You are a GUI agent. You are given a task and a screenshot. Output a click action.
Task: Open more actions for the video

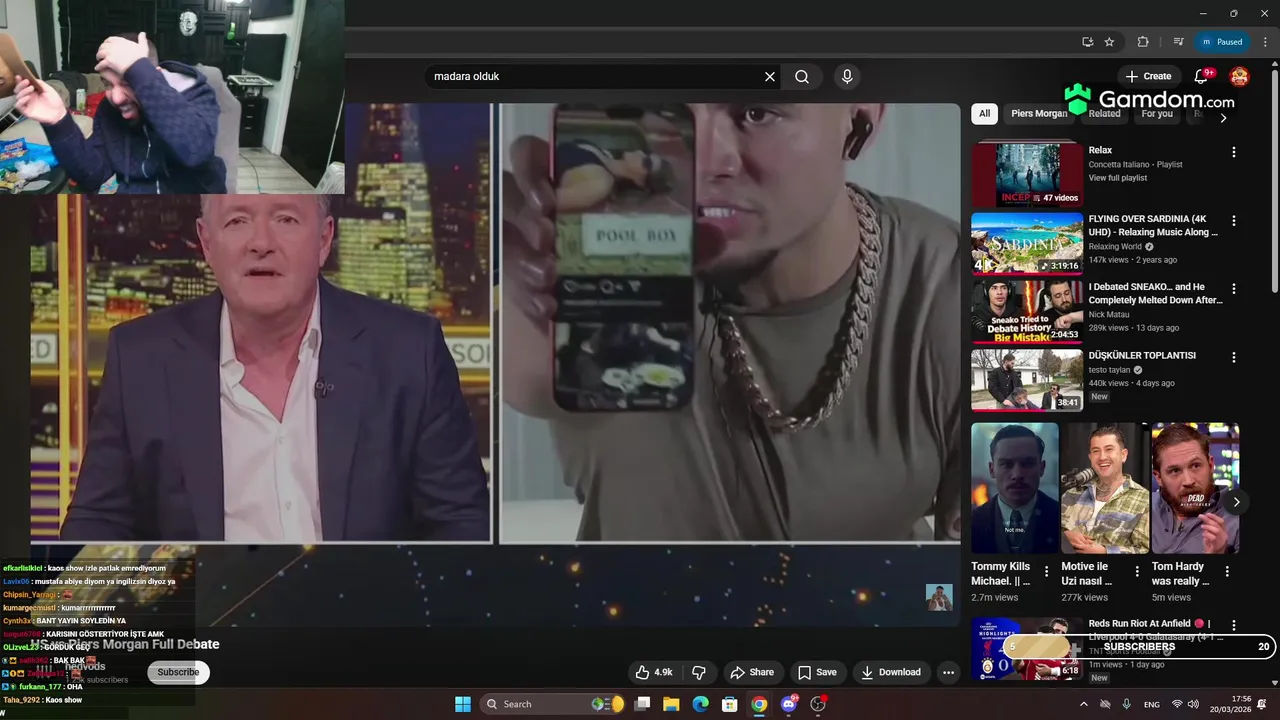pyautogui.click(x=948, y=672)
